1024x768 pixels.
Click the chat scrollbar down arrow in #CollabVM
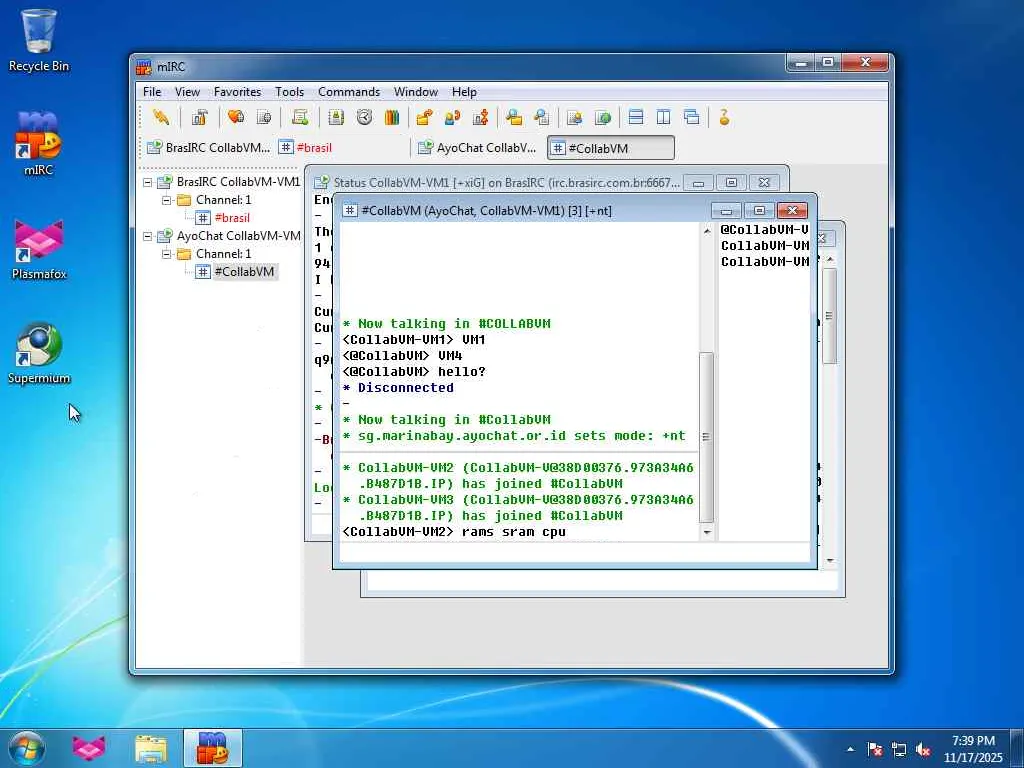[707, 533]
